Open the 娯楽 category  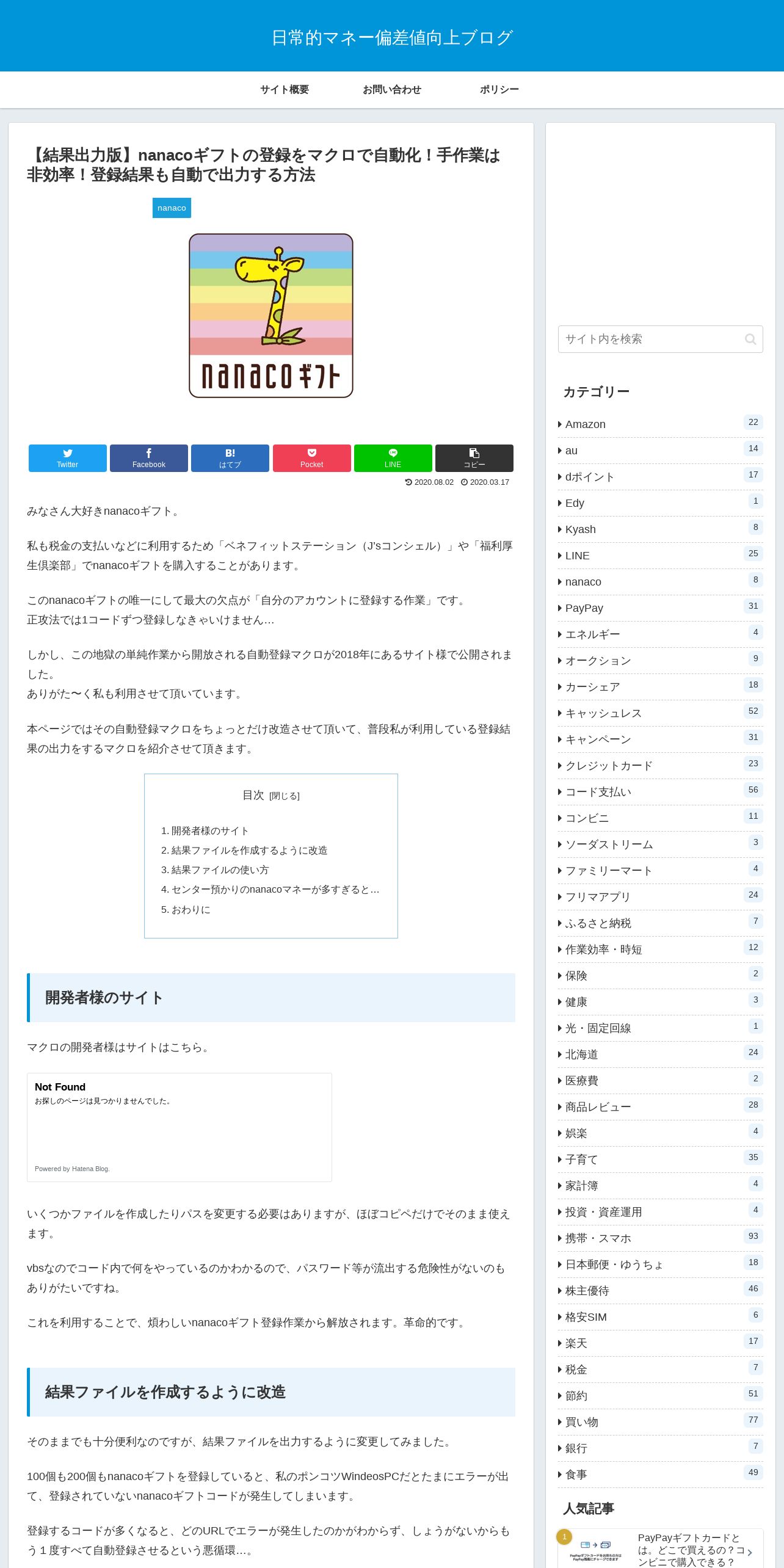point(661,1133)
